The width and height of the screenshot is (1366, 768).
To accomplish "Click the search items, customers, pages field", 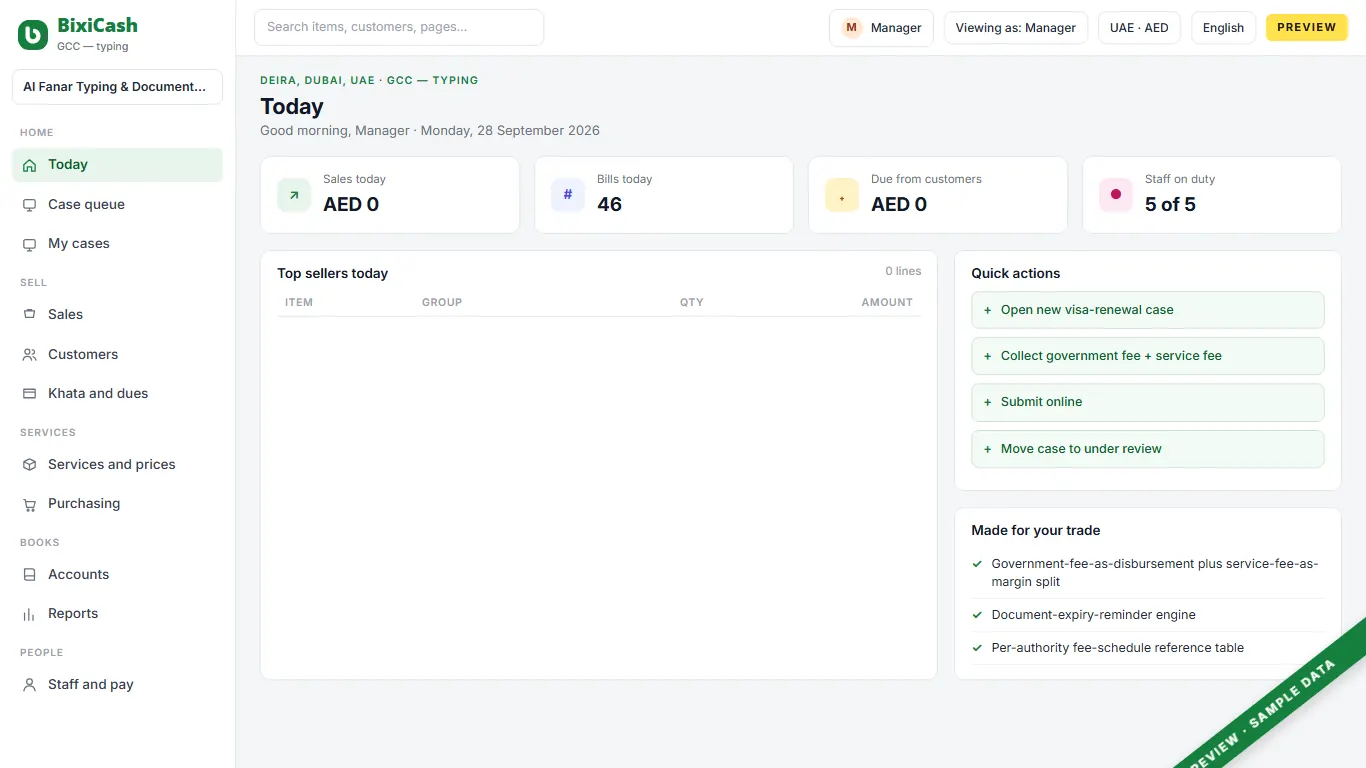I will coord(399,27).
